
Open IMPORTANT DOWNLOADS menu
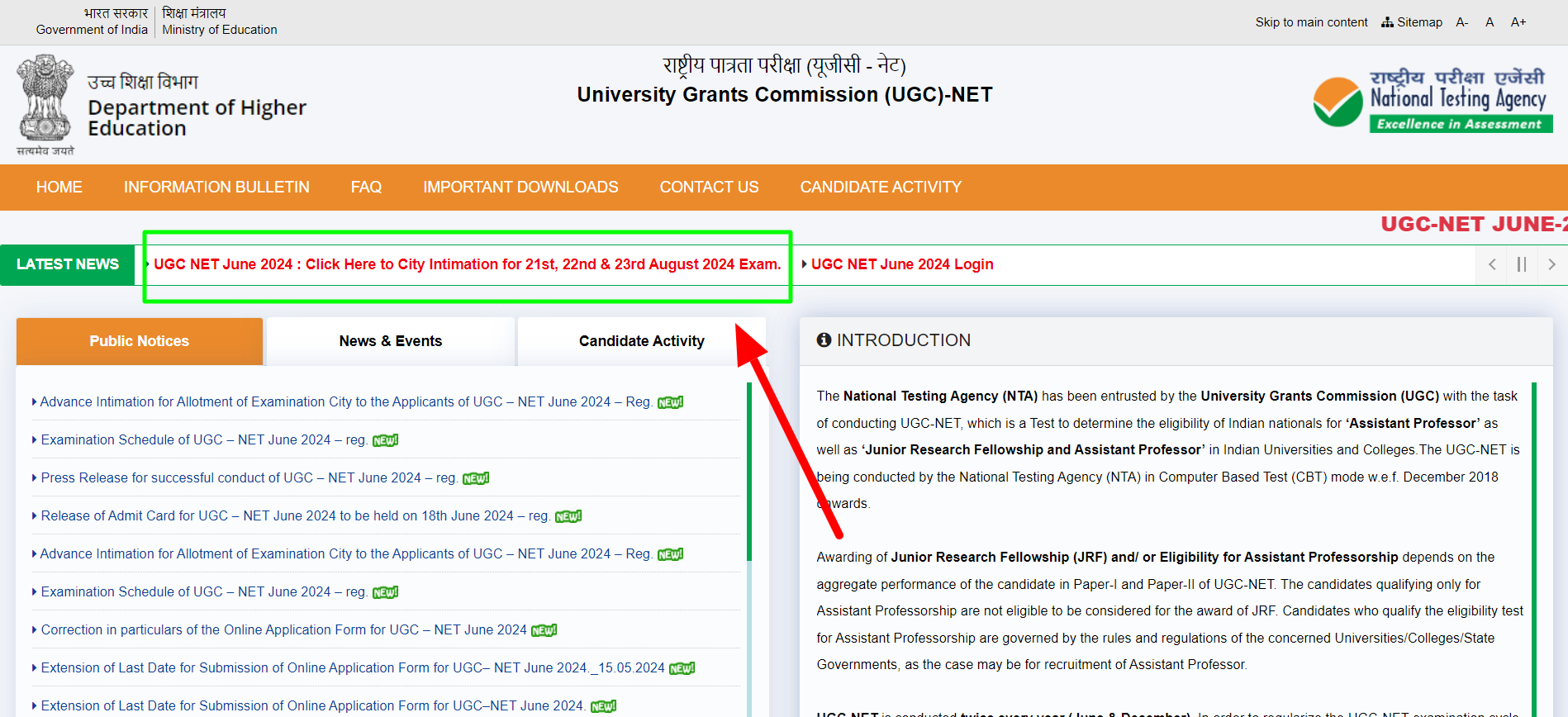pos(520,188)
